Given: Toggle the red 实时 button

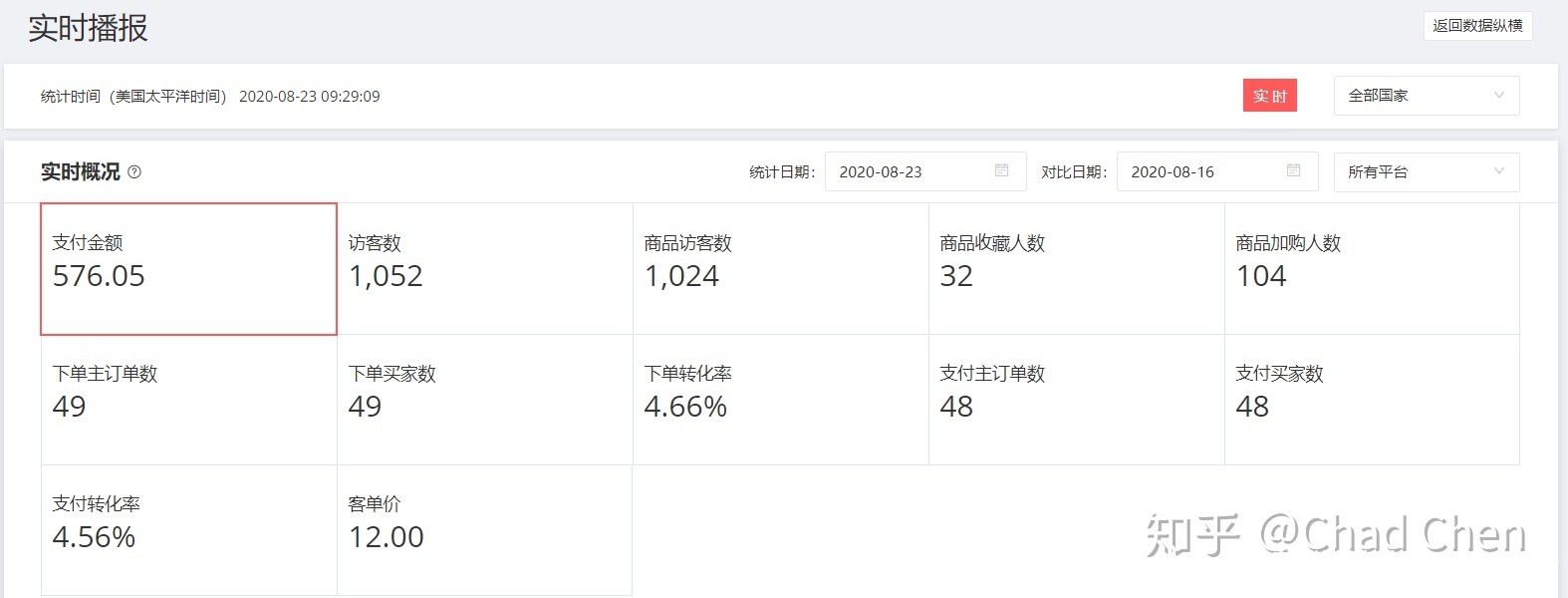Looking at the screenshot, I should [x=1269, y=96].
